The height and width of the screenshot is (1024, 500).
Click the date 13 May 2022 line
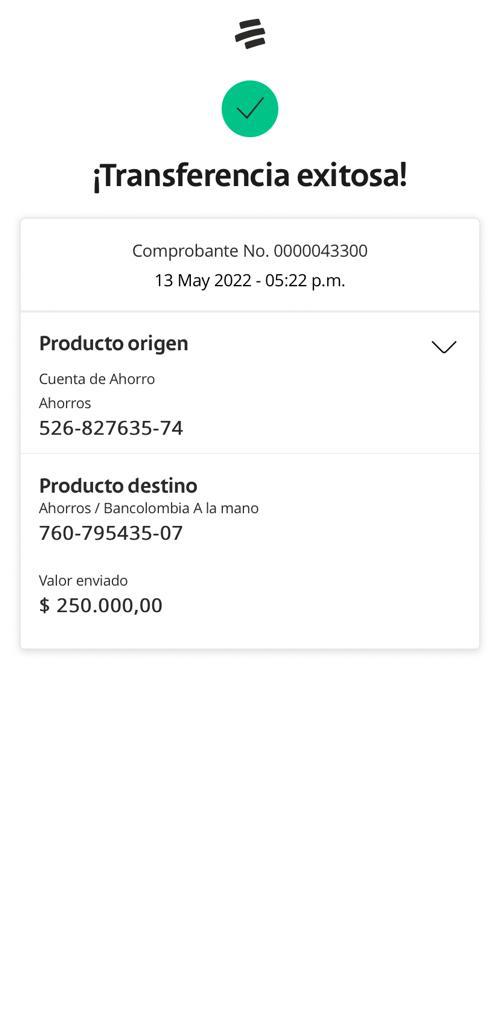[x=250, y=281]
